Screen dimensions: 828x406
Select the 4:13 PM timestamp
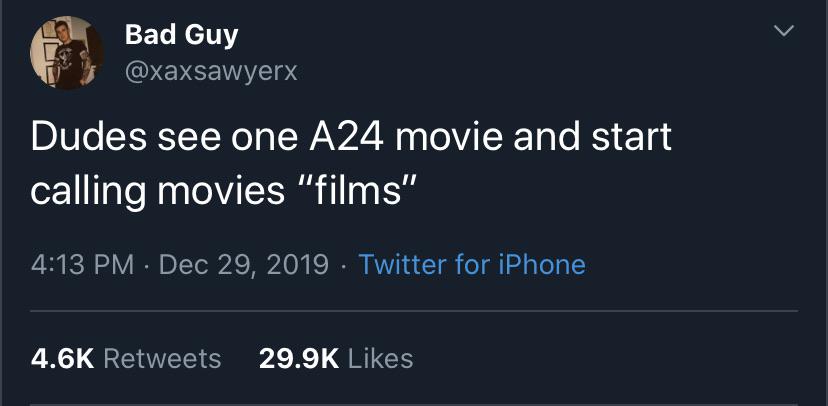[82, 265]
